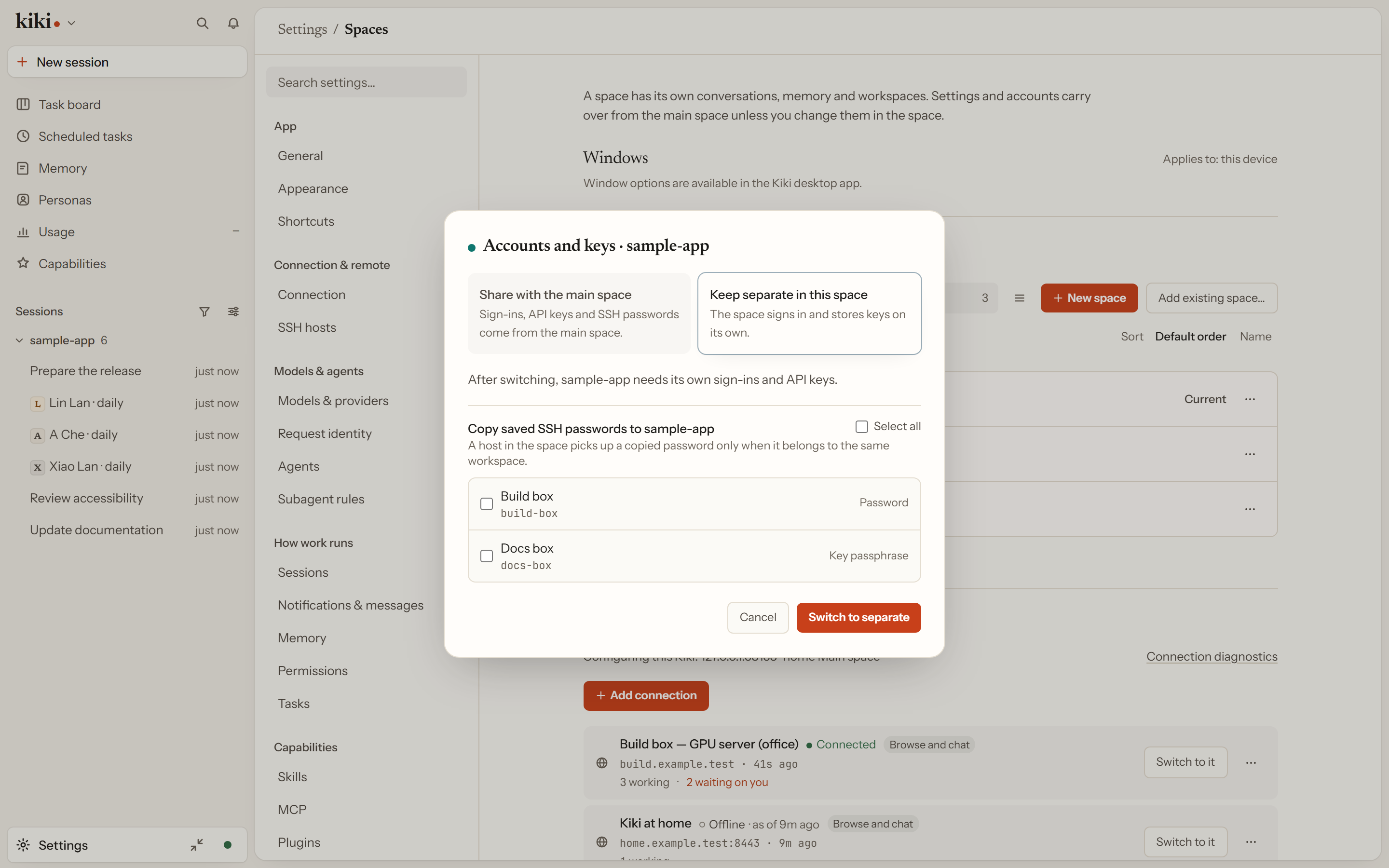This screenshot has width=1389, height=868.
Task: Filter sessions with funnel icon
Action: (204, 311)
